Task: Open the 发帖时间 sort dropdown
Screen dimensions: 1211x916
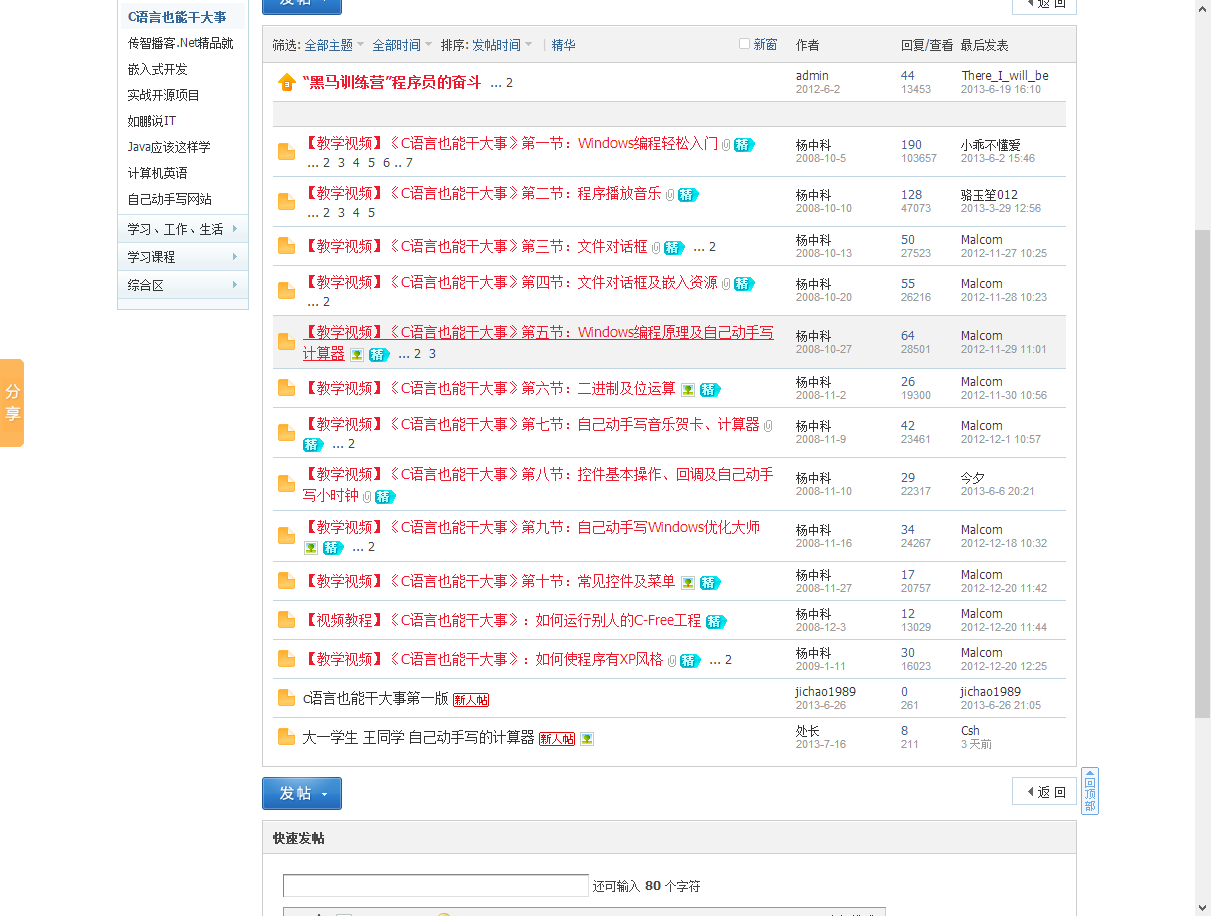Action: (496, 43)
